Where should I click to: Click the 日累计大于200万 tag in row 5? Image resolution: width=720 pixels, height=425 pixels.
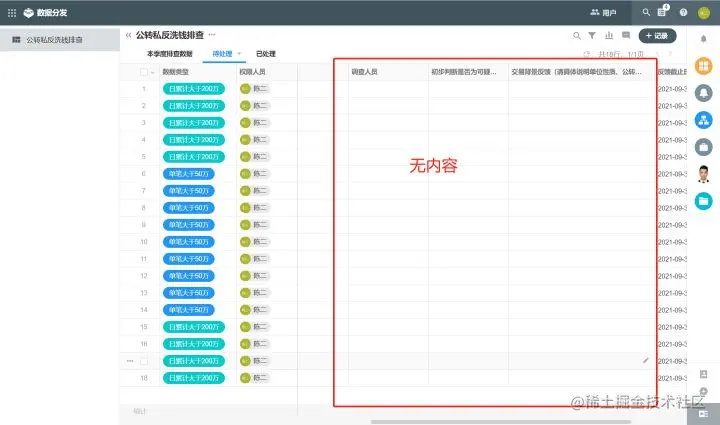[x=194, y=157]
